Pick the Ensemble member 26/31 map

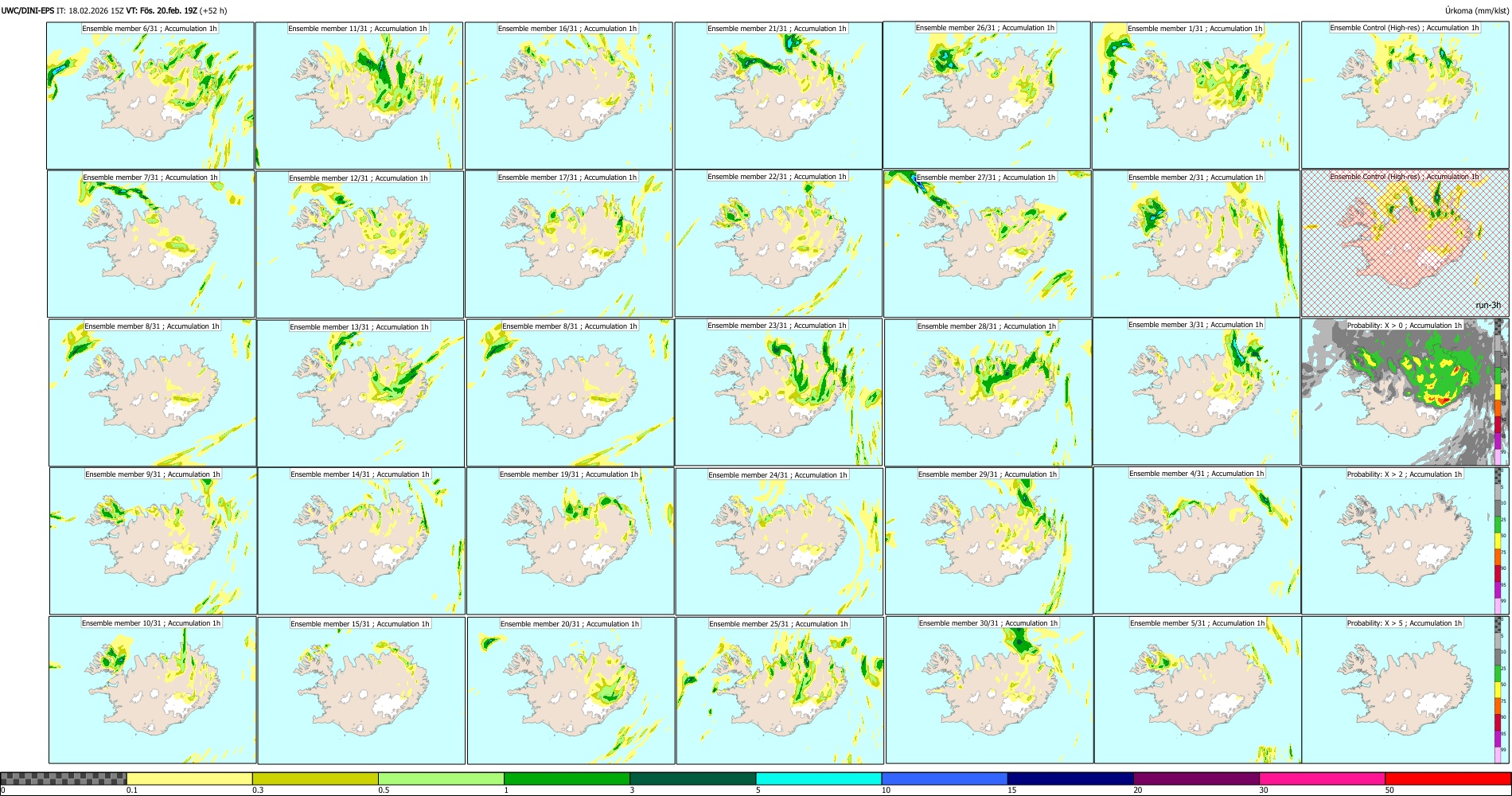(x=987, y=95)
